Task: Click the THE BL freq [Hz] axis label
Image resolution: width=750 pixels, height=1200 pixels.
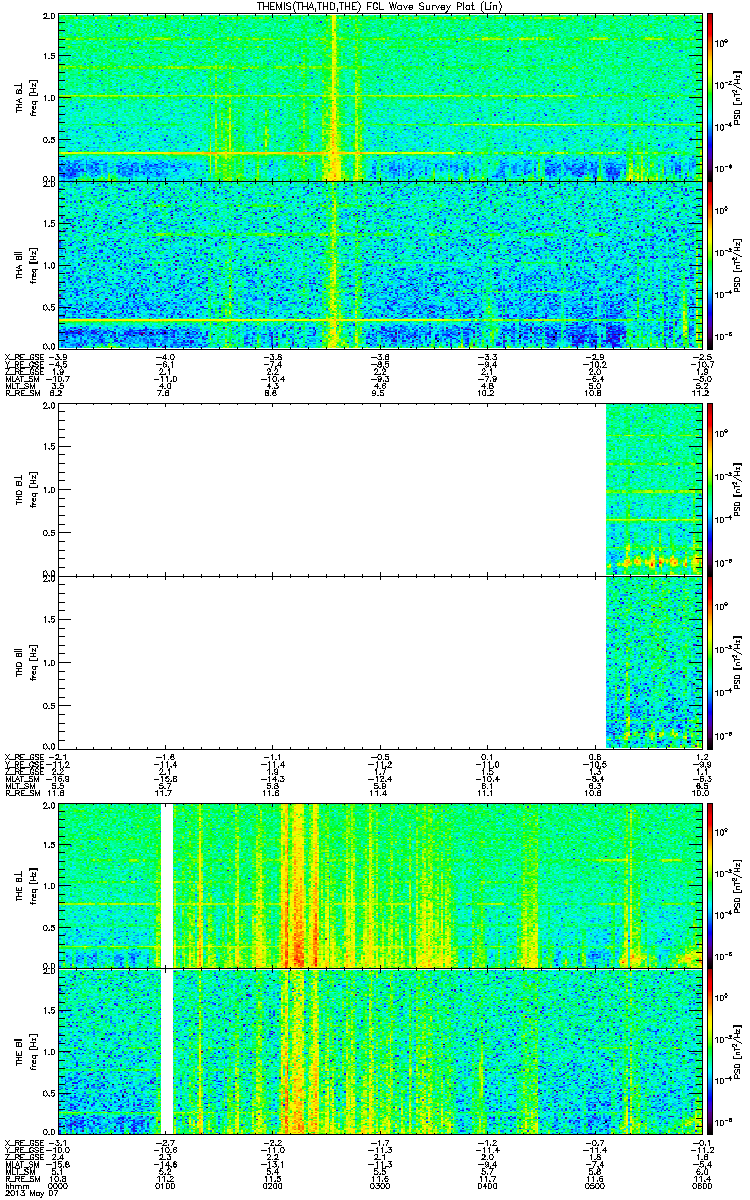Action: tap(33, 885)
